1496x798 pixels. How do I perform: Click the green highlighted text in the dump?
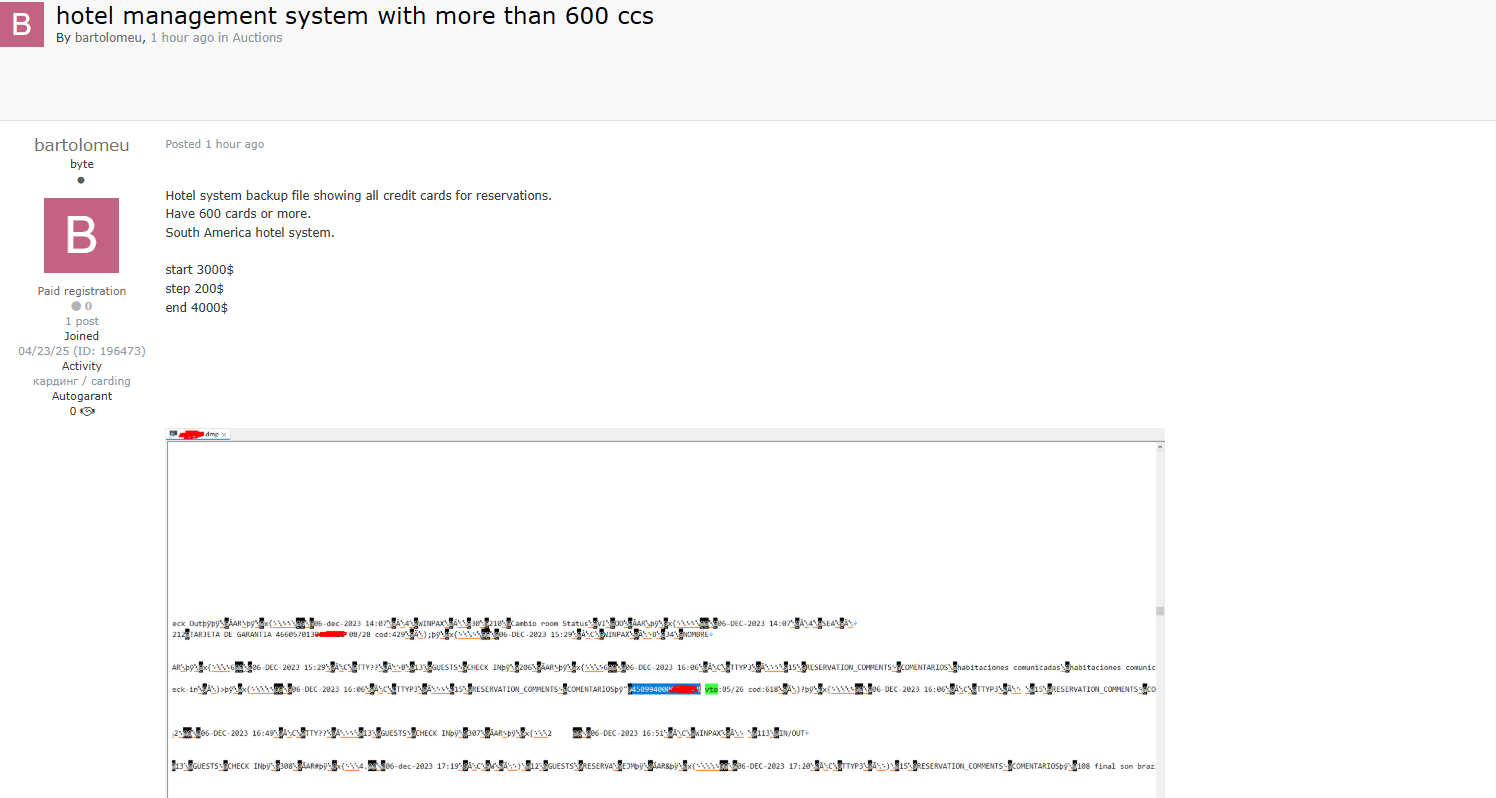click(x=711, y=689)
